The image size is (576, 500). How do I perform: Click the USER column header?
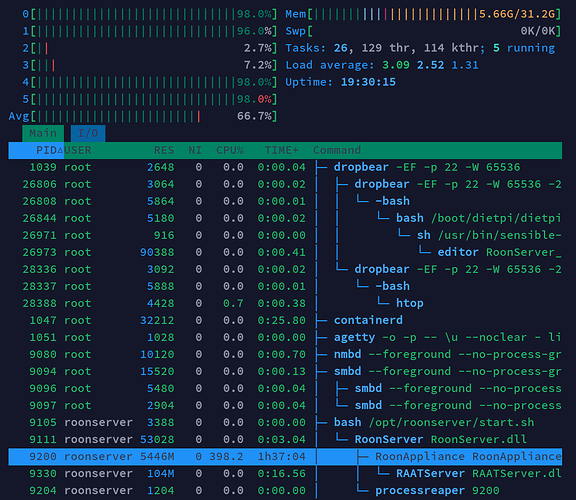pos(78,150)
